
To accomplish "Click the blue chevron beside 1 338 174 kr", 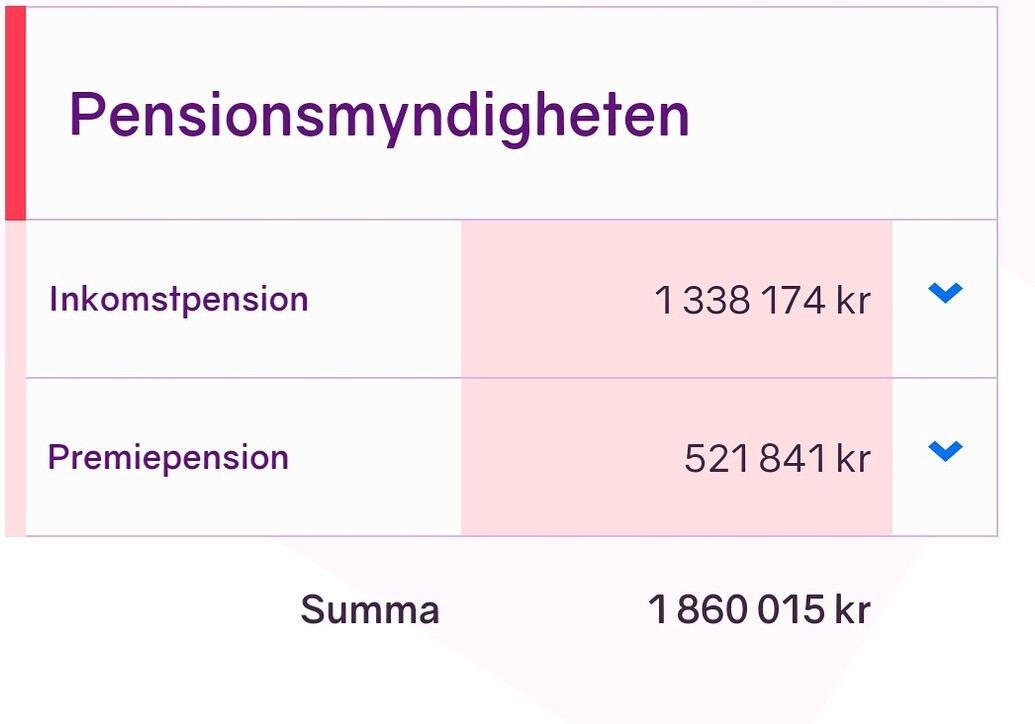I will coord(944,294).
